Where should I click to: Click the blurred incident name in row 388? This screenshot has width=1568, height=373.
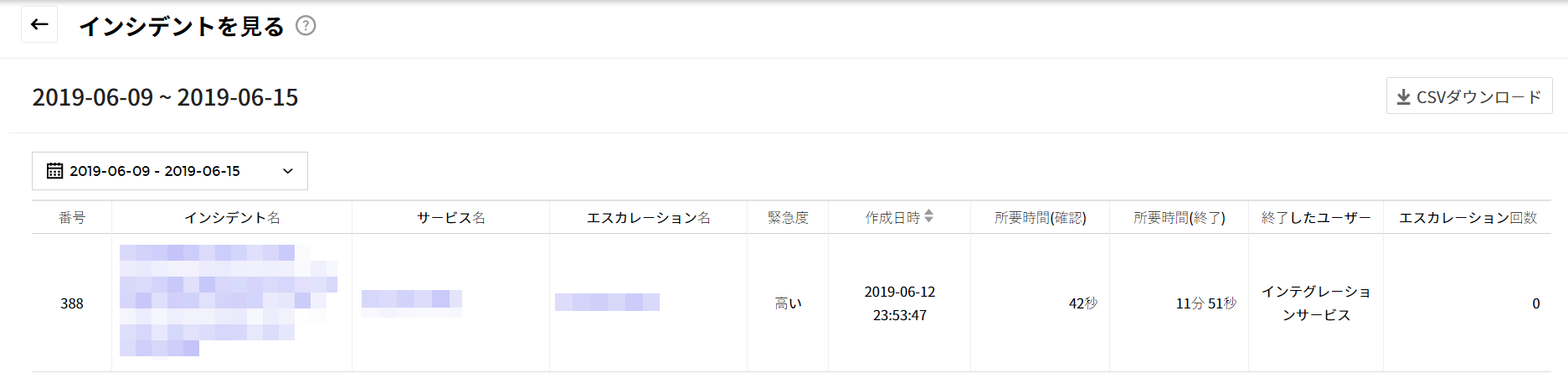226,300
